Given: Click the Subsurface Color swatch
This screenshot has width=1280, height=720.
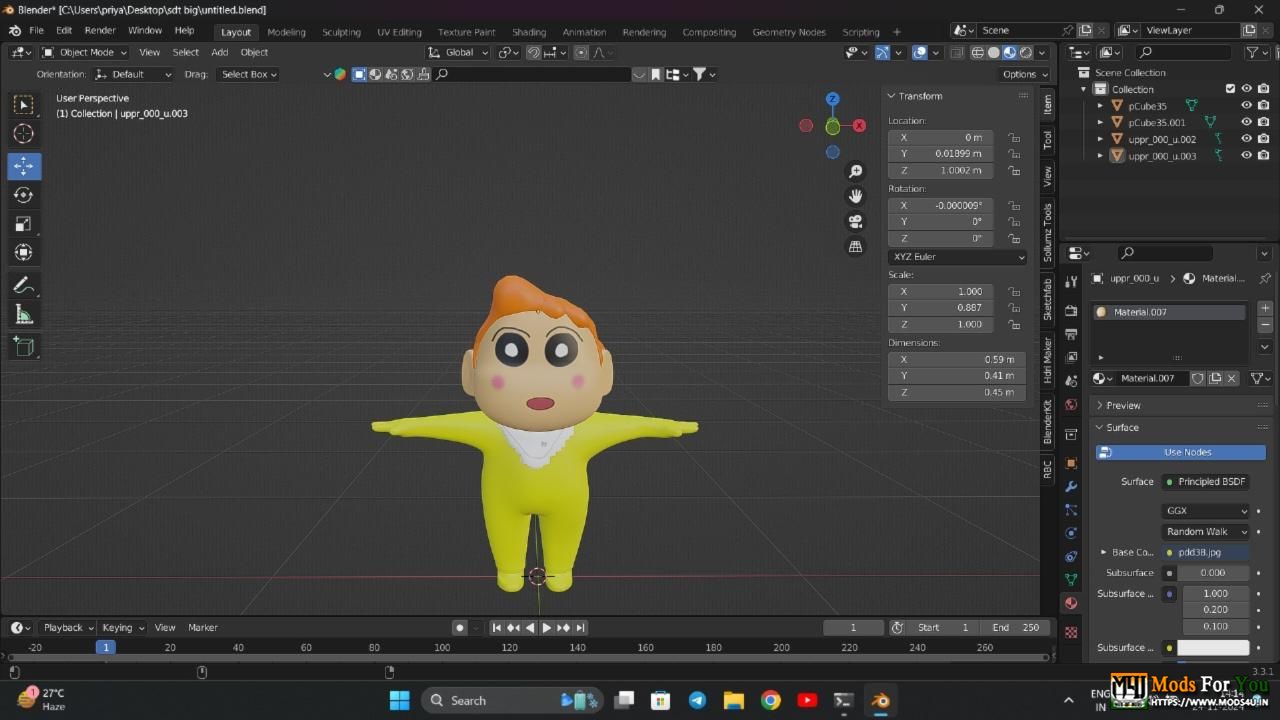Looking at the screenshot, I should 1214,647.
